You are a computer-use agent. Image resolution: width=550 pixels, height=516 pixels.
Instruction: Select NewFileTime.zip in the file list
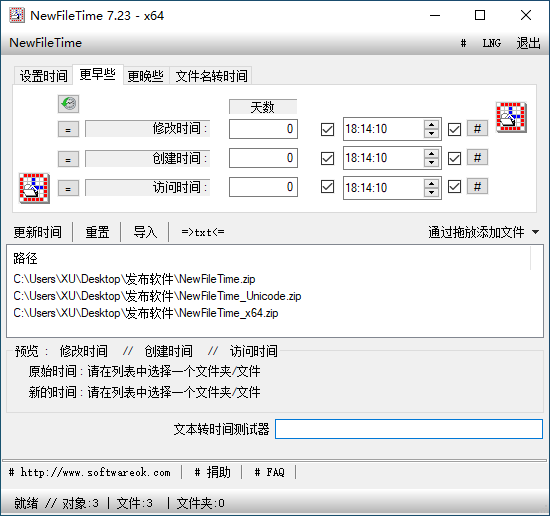(134, 279)
